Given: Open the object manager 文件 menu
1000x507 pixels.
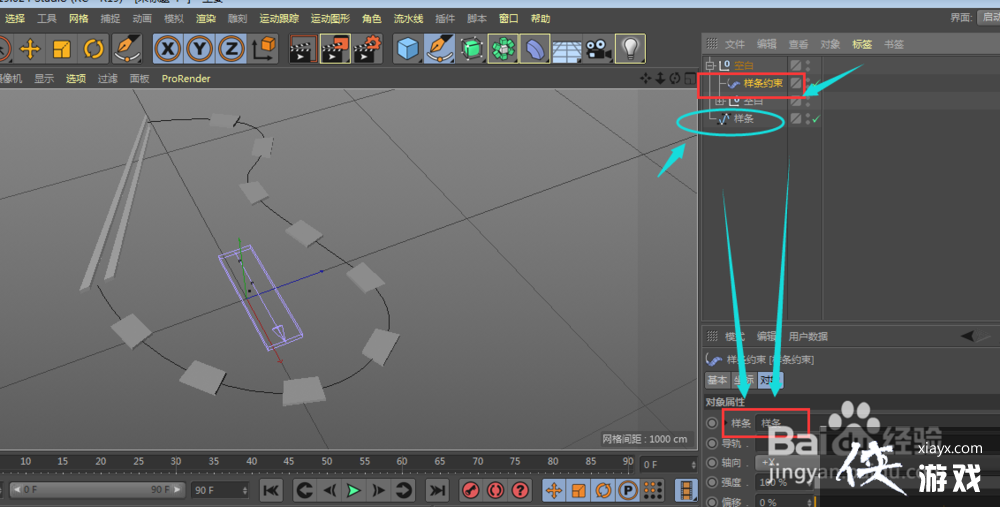Looking at the screenshot, I should (735, 44).
